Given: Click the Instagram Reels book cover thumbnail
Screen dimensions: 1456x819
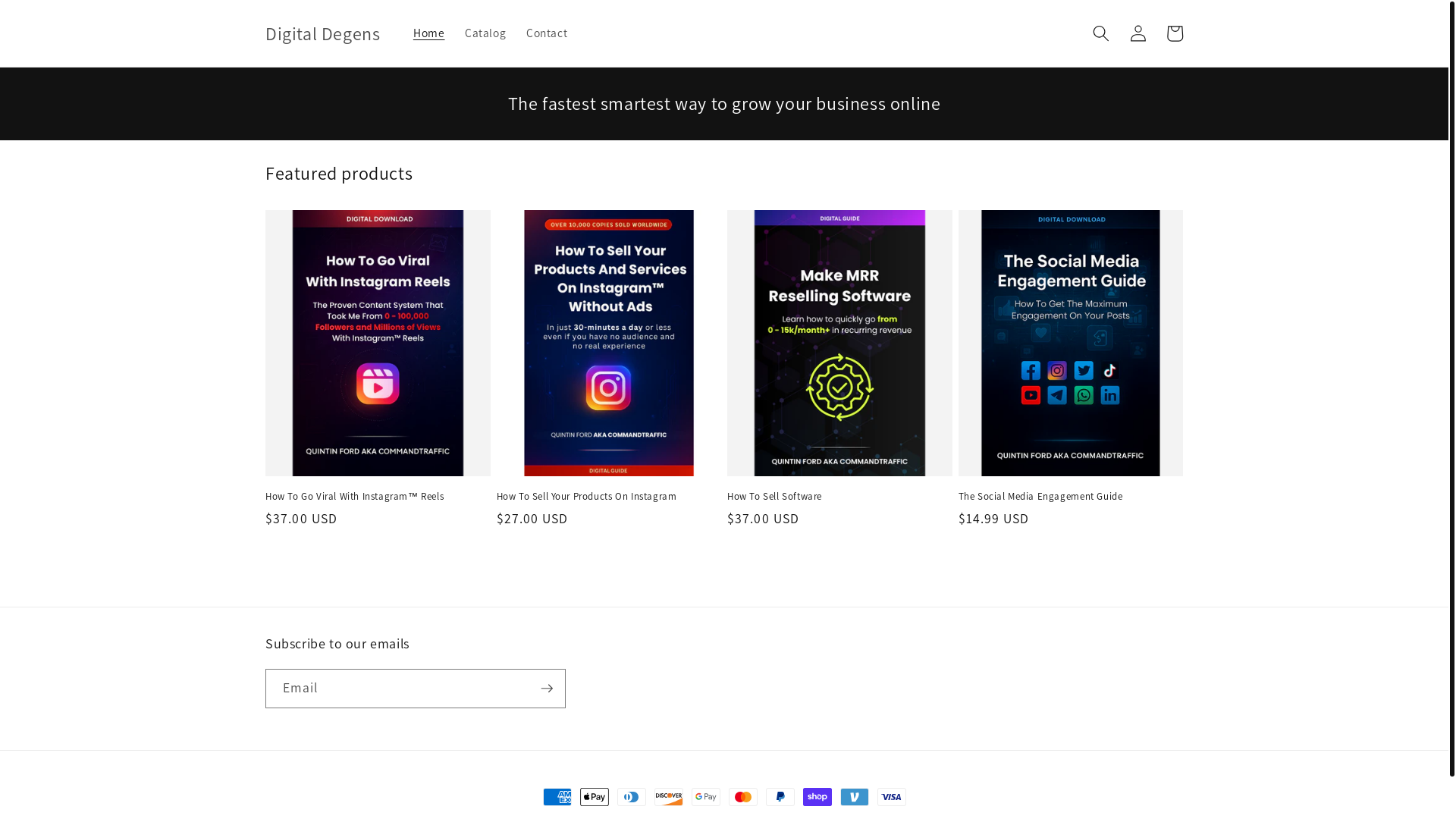Looking at the screenshot, I should click(x=378, y=343).
